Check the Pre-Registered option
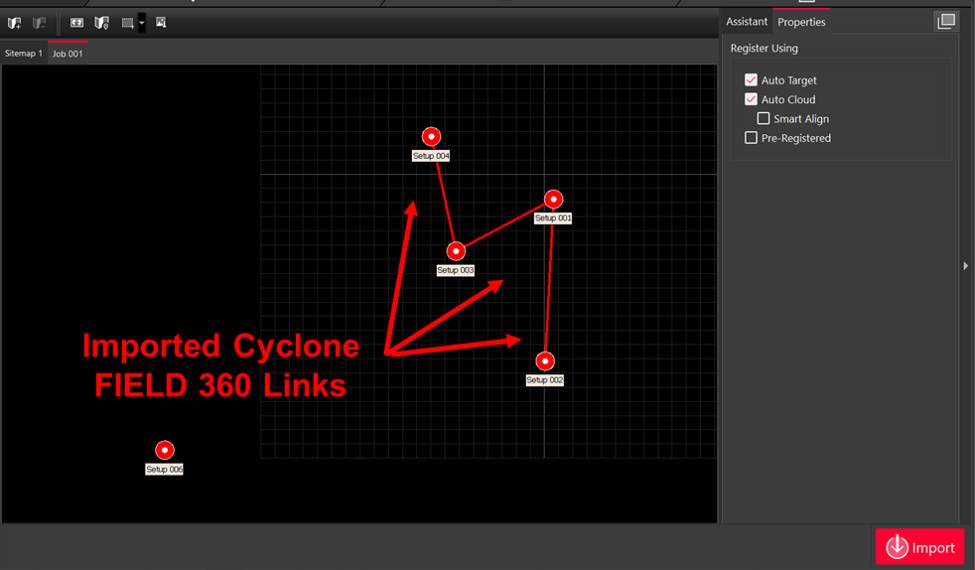This screenshot has height=570, width=975. (x=751, y=138)
